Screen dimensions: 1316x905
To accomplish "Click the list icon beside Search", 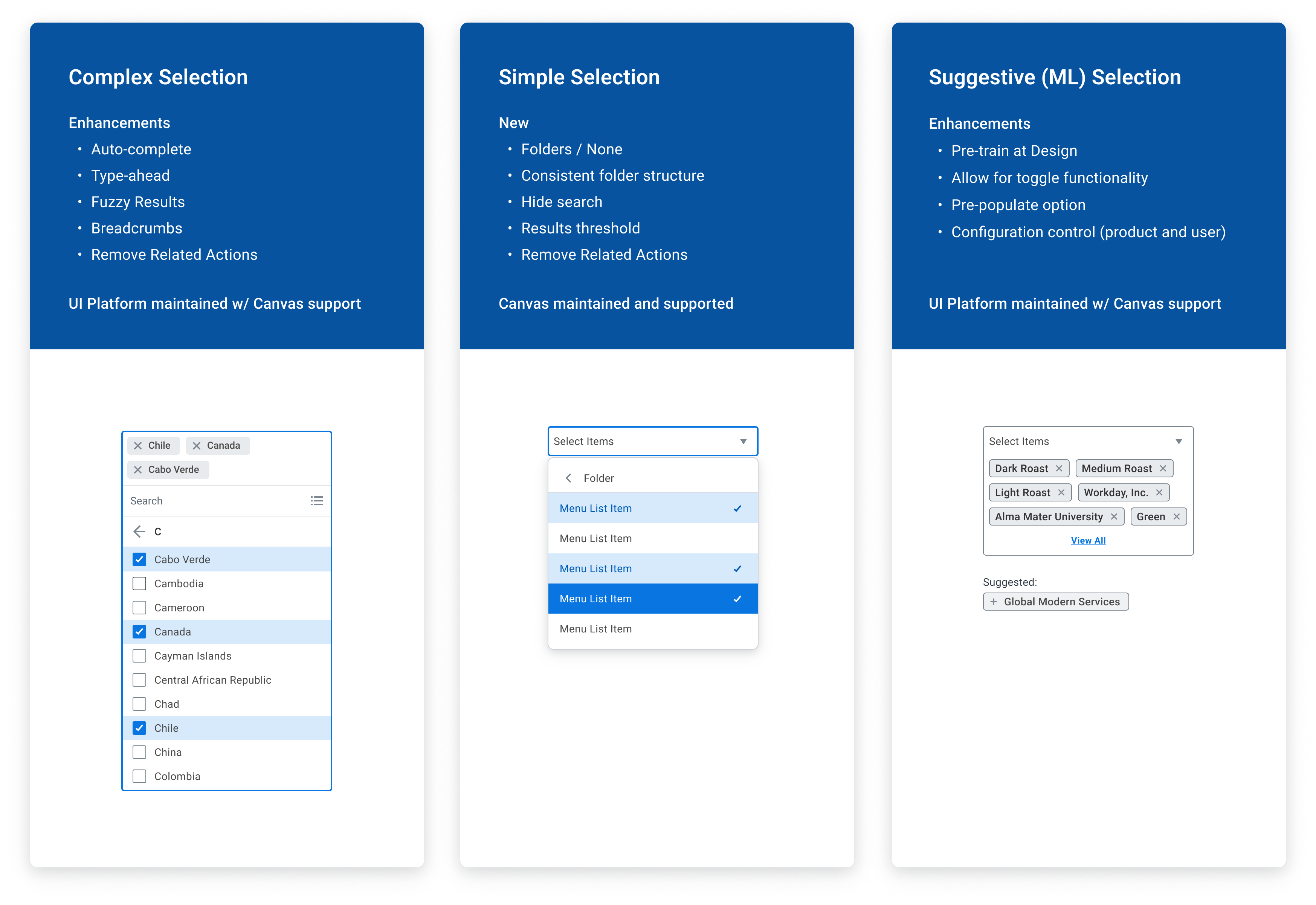I will (317, 501).
